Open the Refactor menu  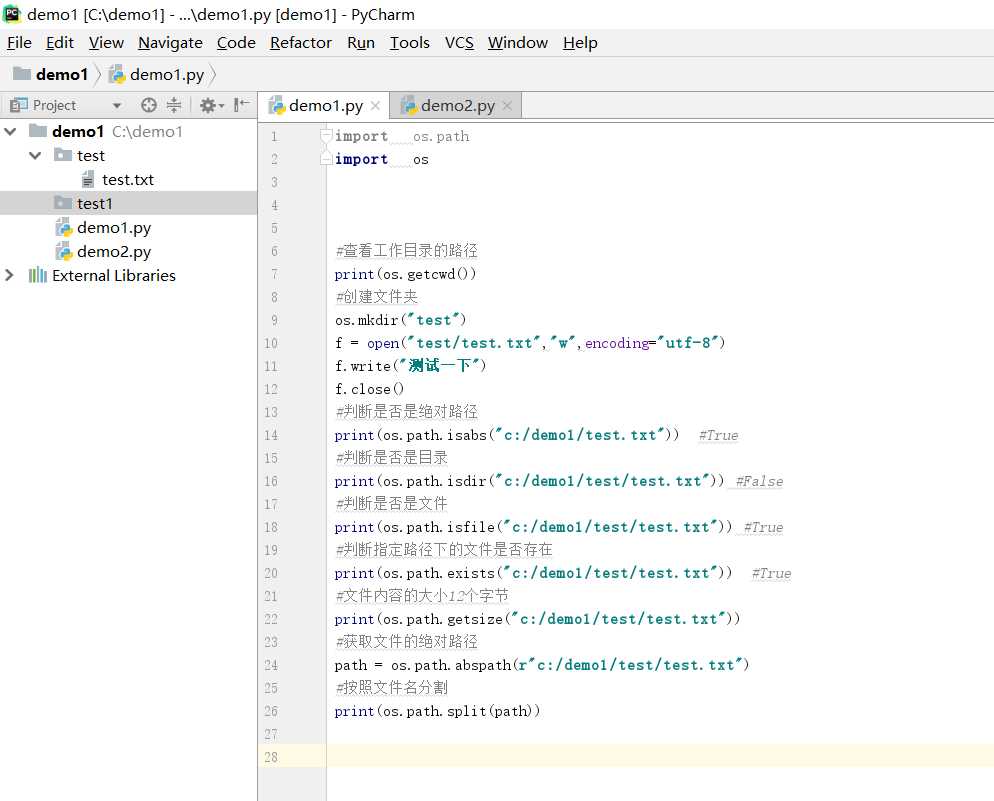click(300, 42)
